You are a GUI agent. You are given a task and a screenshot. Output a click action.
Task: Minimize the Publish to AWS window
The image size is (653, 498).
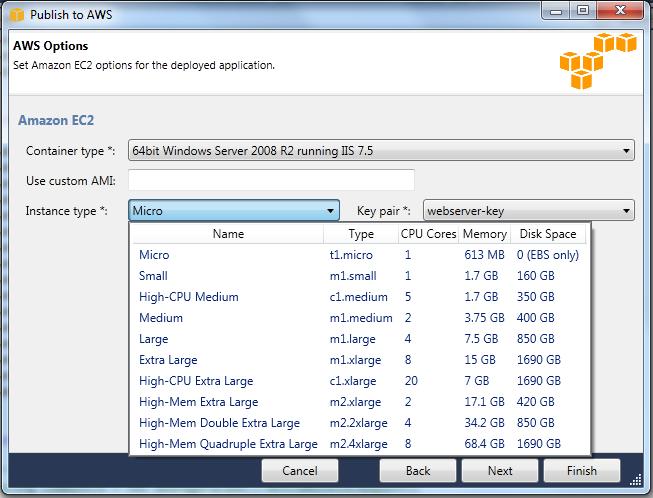556,11
